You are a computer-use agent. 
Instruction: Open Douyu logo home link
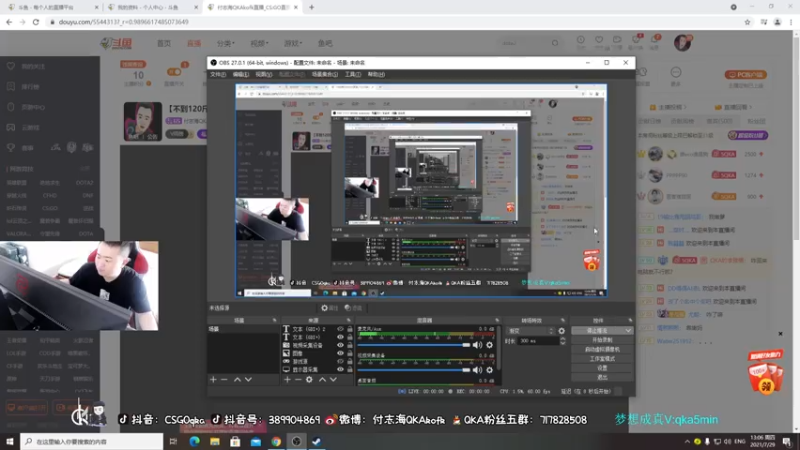[116, 43]
